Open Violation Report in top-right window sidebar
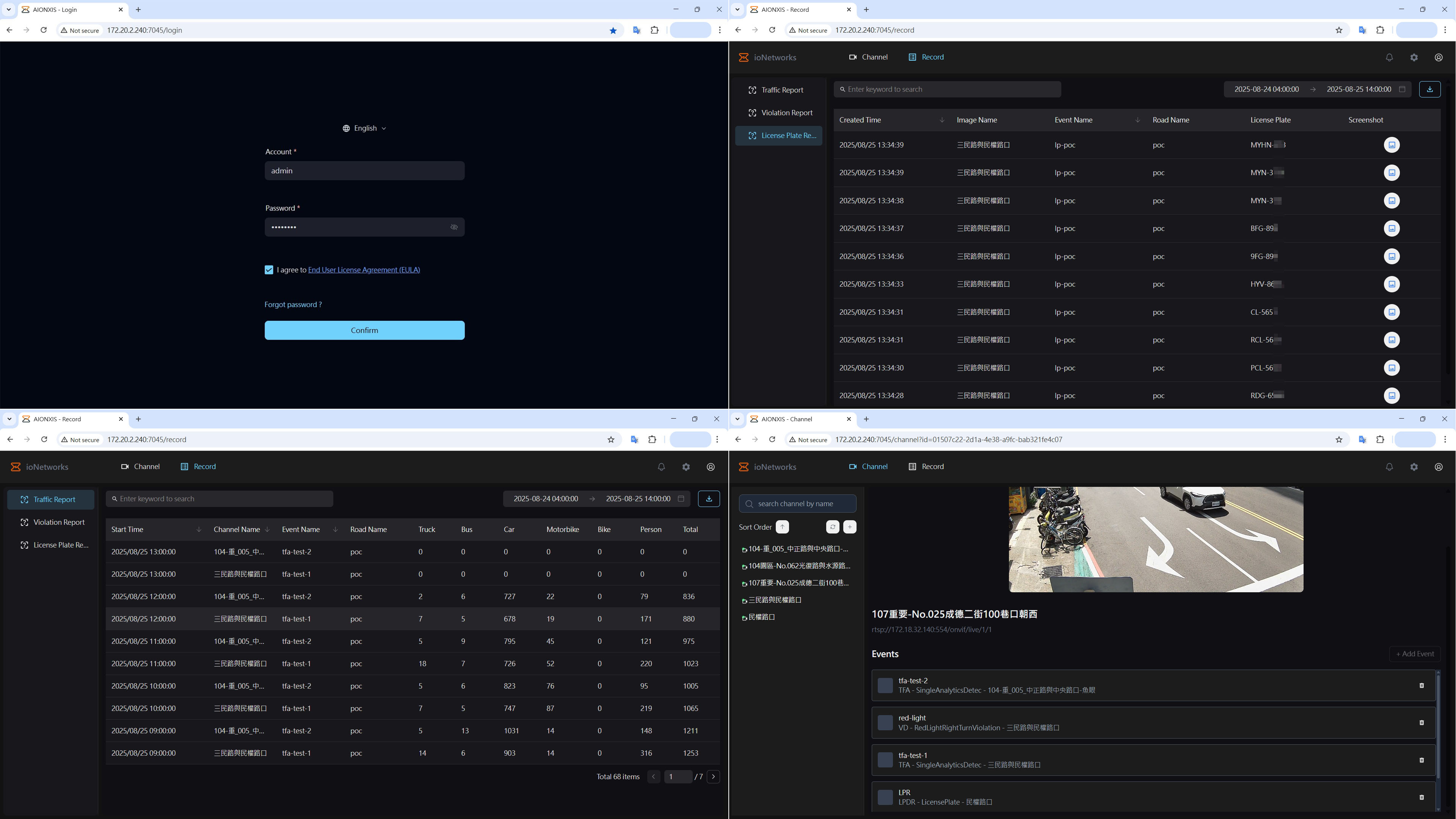The width and height of the screenshot is (1456, 819). (x=786, y=113)
